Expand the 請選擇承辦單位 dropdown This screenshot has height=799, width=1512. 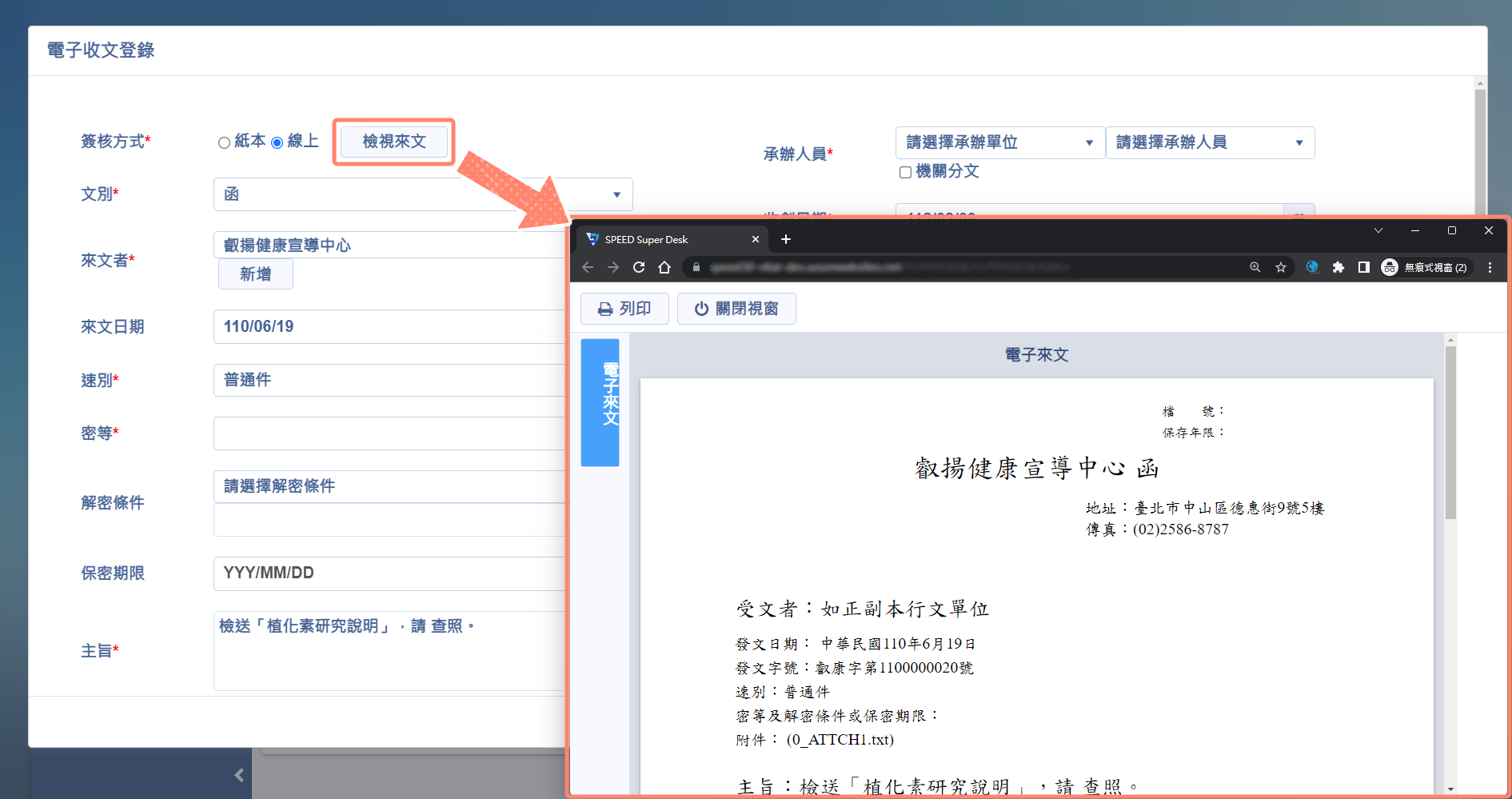(999, 142)
